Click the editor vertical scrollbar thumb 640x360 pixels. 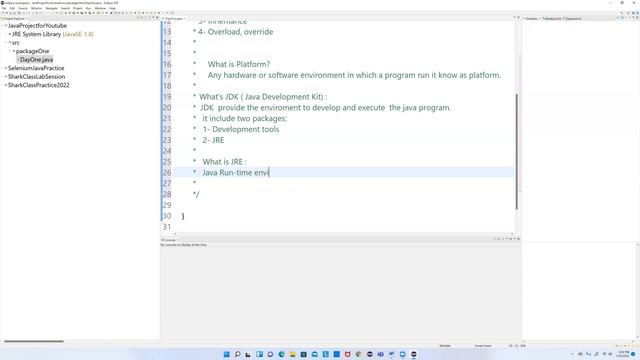pos(517,151)
